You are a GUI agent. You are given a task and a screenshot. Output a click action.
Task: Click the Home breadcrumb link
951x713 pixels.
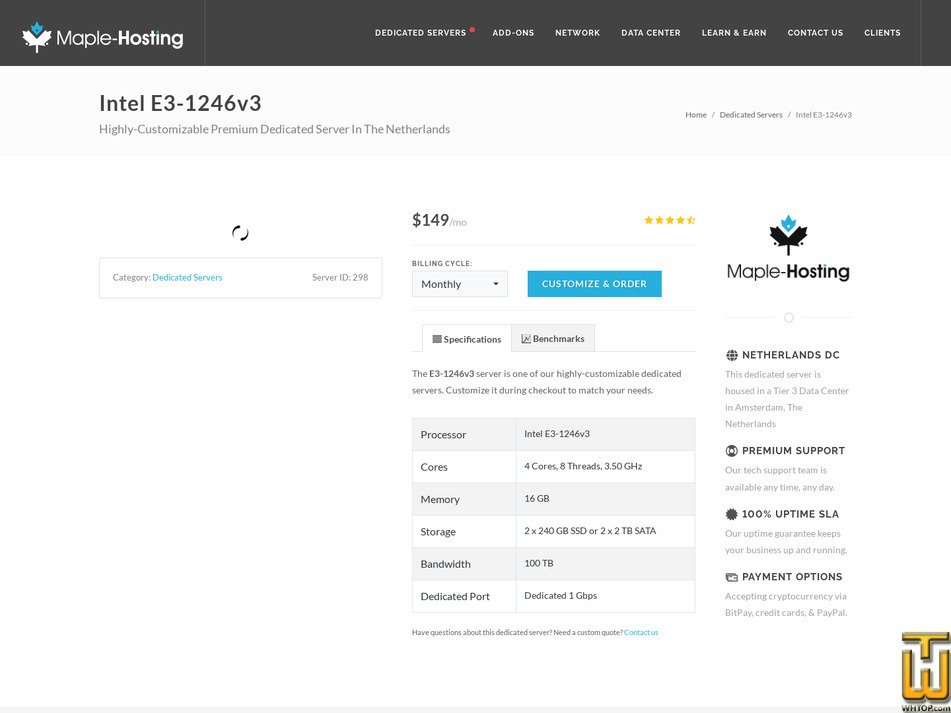click(x=696, y=115)
